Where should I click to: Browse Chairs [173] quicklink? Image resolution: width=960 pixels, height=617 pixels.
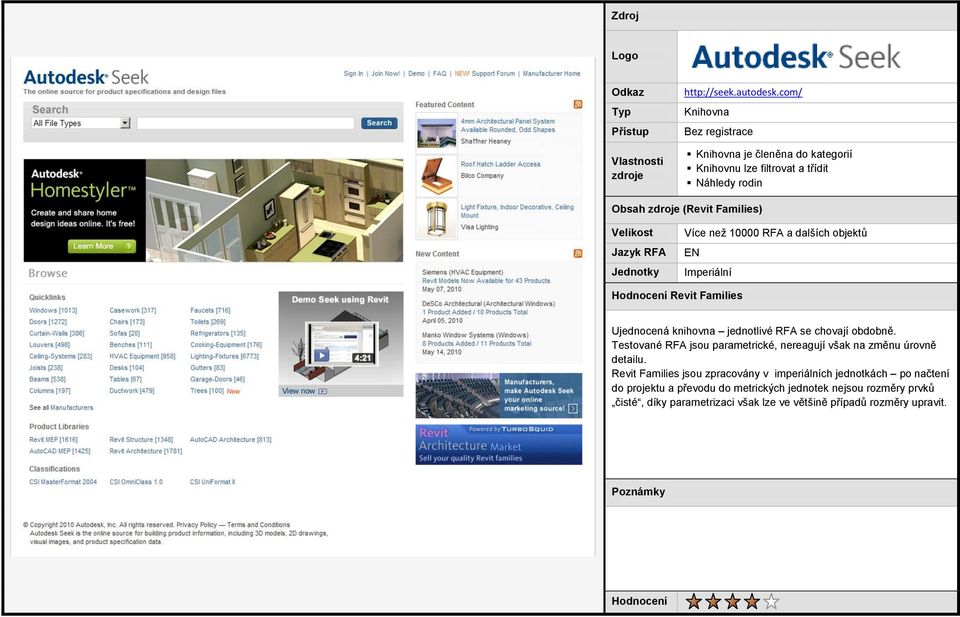coord(127,322)
